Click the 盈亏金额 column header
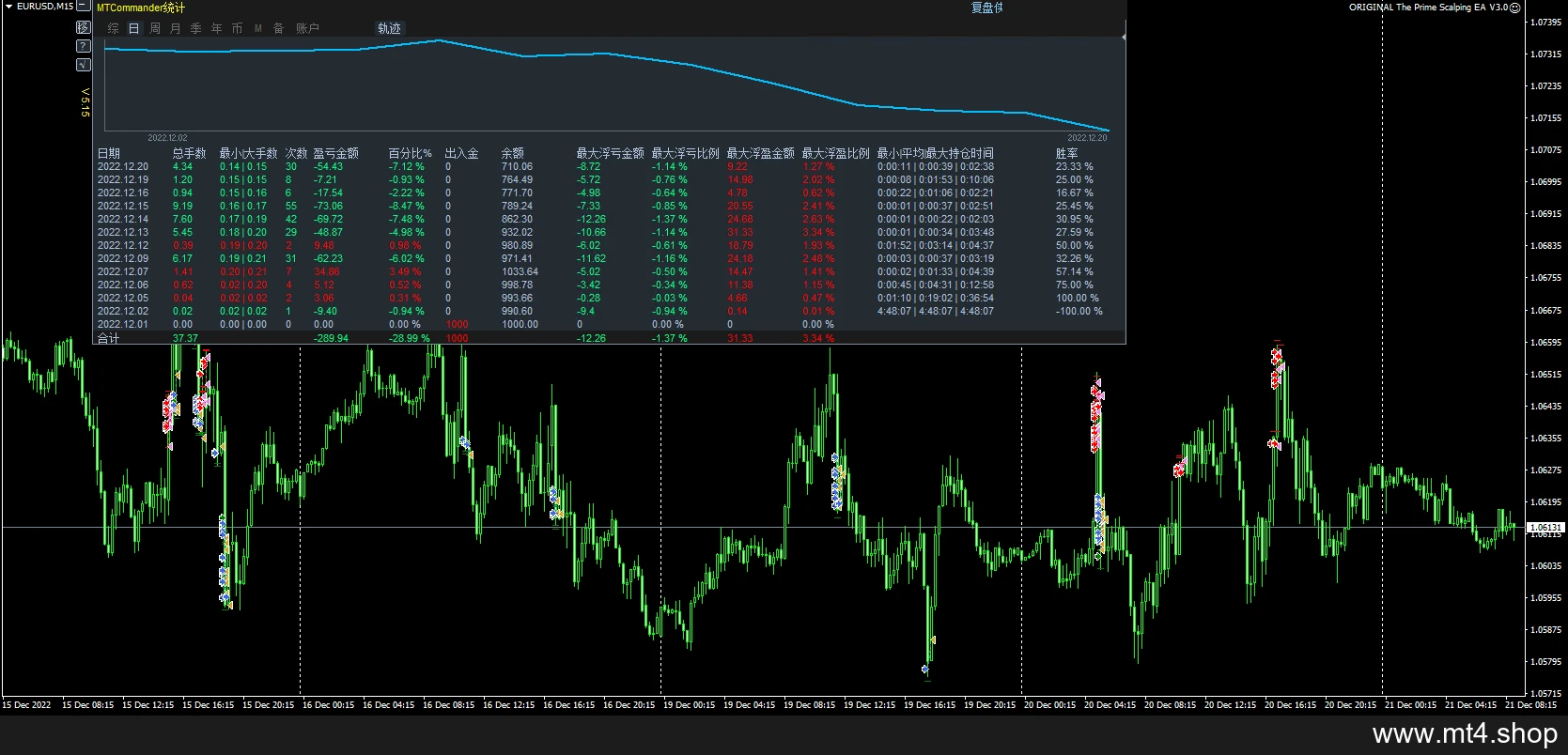This screenshot has width=1568, height=755. tap(335, 153)
